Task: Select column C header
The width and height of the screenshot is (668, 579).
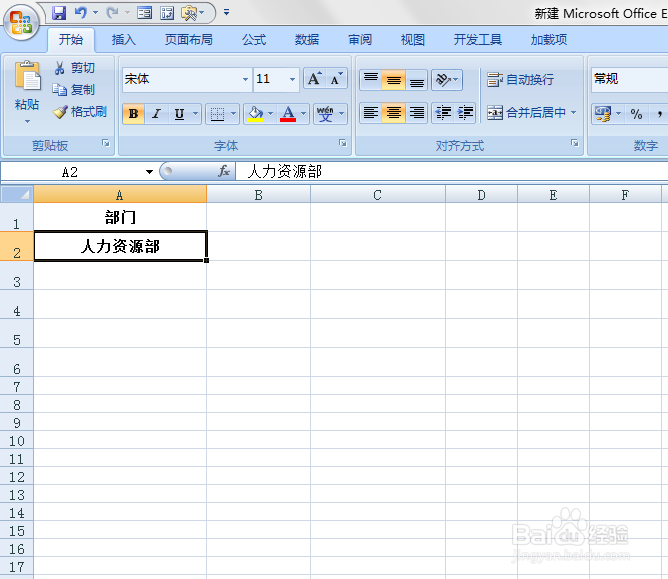Action: 377,195
